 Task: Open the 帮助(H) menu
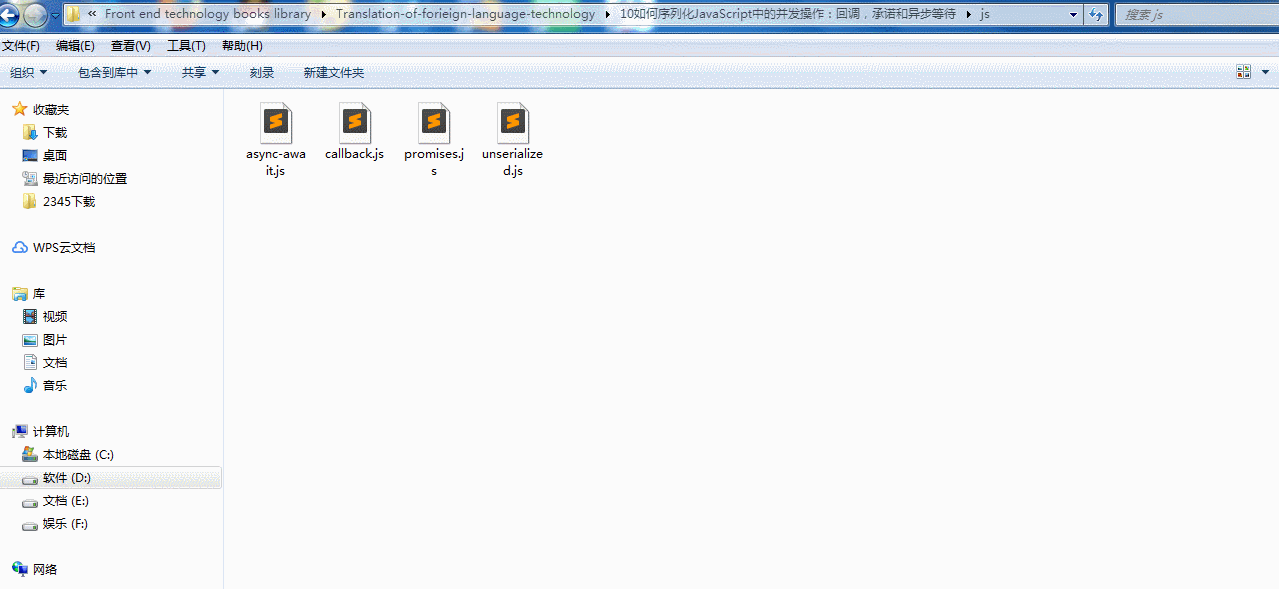click(x=242, y=46)
